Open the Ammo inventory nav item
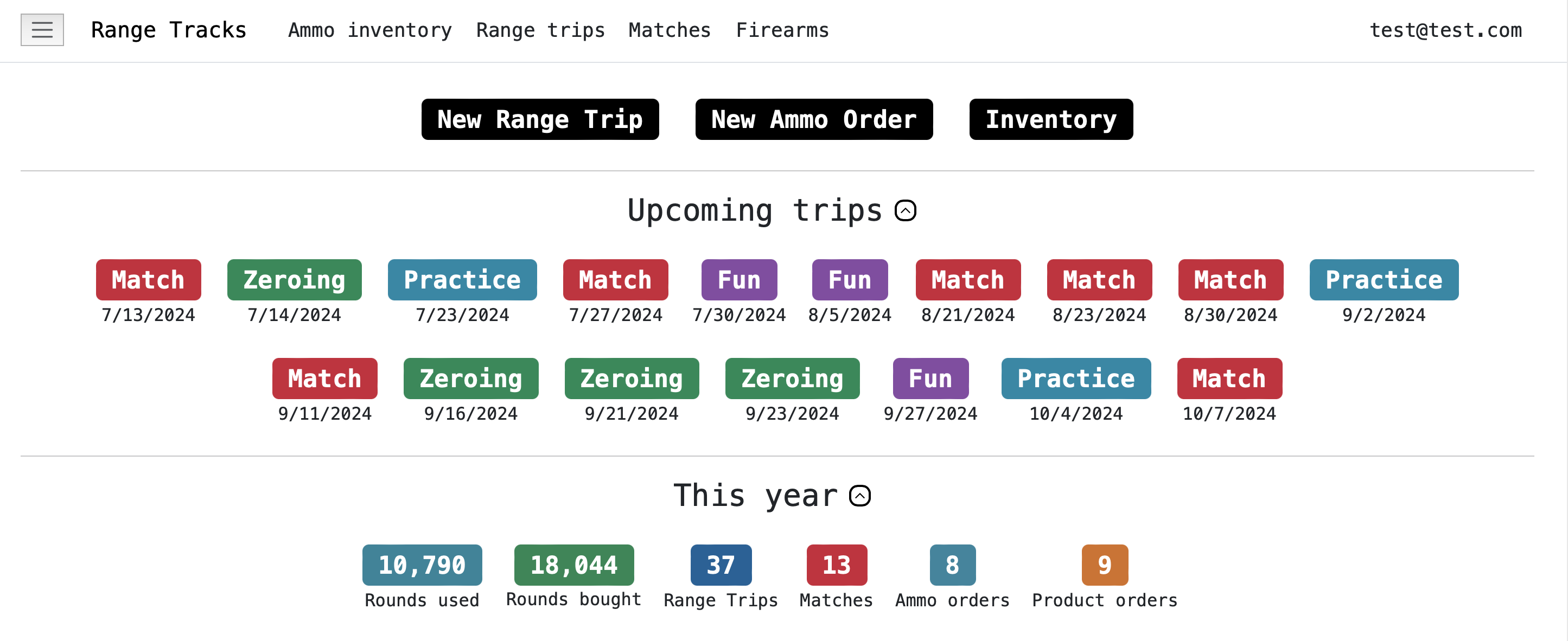This screenshot has height=641, width=1568. [370, 30]
